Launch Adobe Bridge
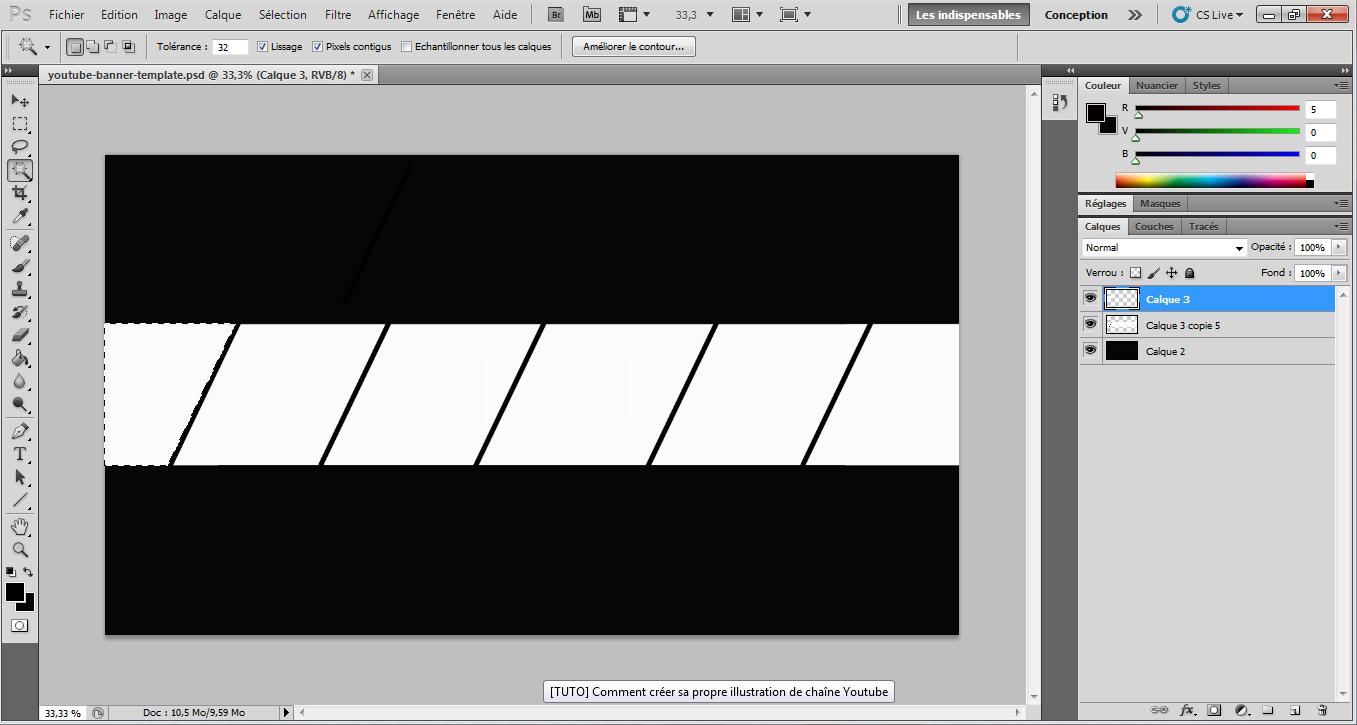 coord(556,15)
